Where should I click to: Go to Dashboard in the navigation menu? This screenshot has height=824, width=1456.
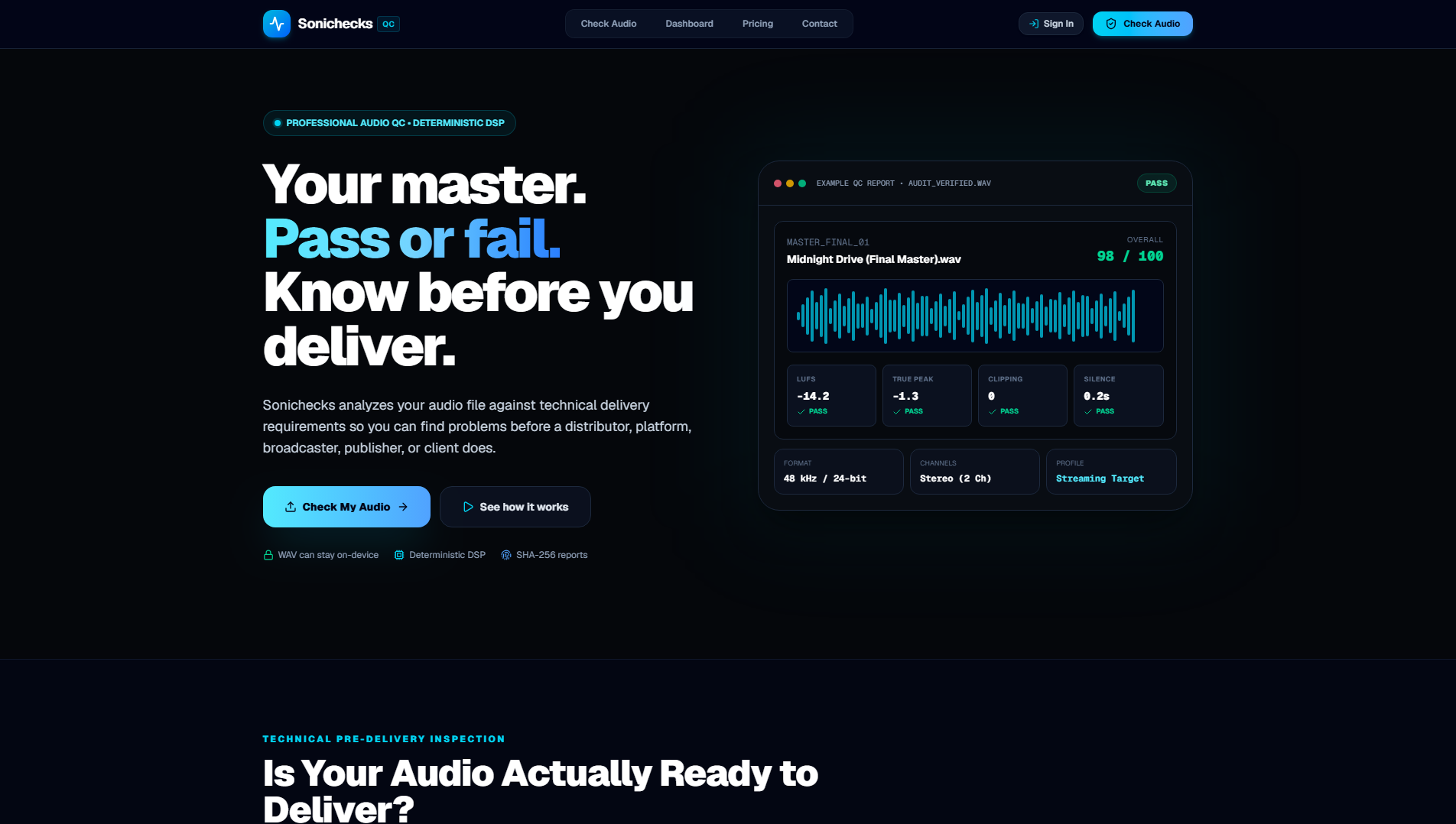[690, 24]
